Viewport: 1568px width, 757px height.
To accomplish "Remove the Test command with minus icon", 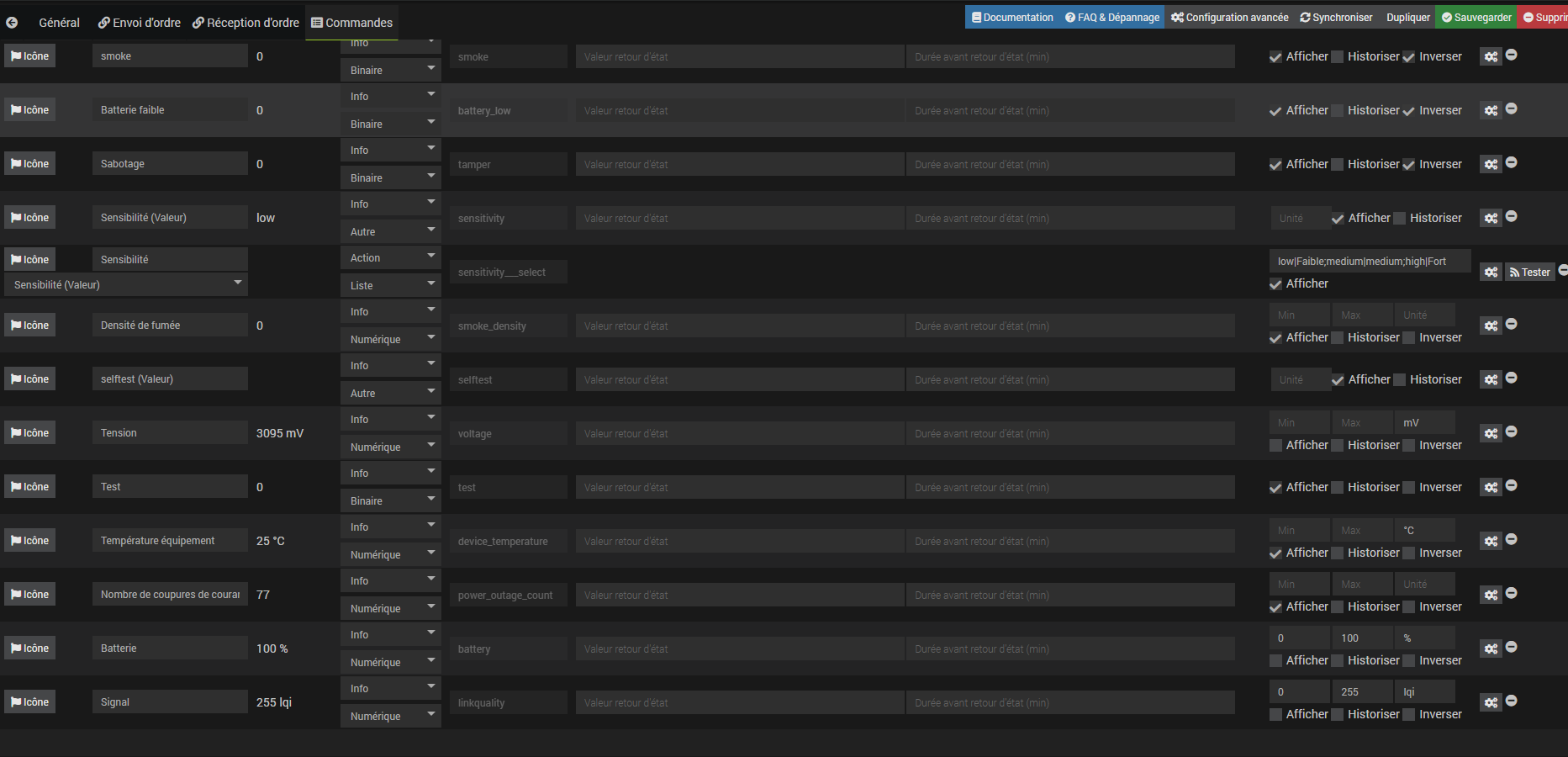I will [1512, 485].
